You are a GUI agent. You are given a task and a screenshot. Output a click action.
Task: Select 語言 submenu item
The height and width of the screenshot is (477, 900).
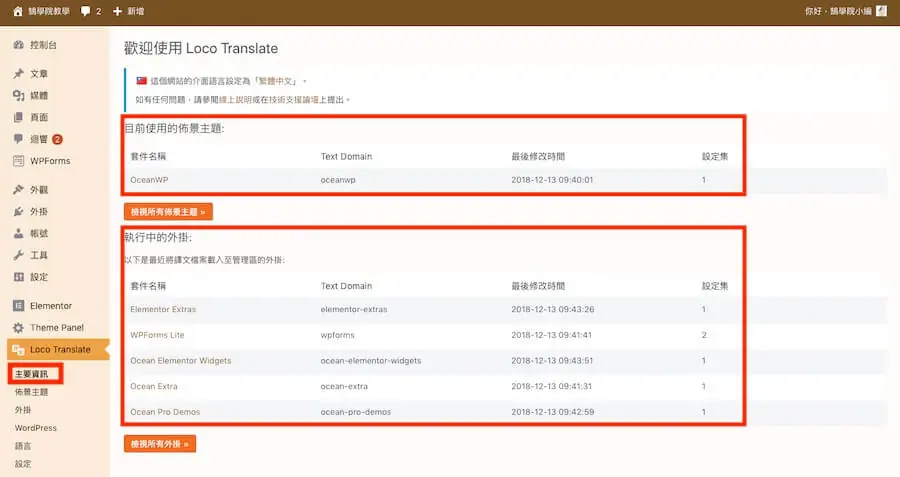23,446
